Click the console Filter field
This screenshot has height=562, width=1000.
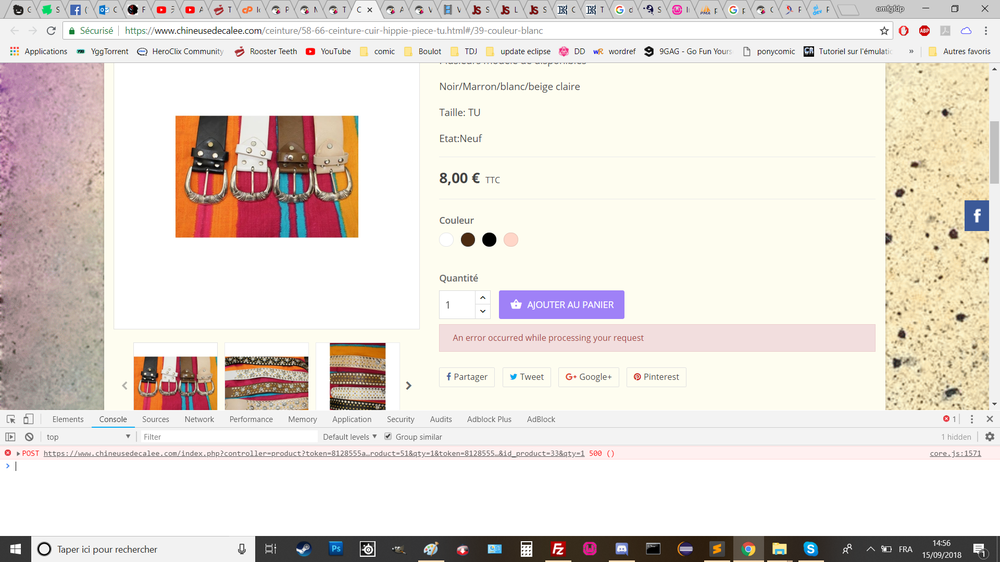(228, 437)
